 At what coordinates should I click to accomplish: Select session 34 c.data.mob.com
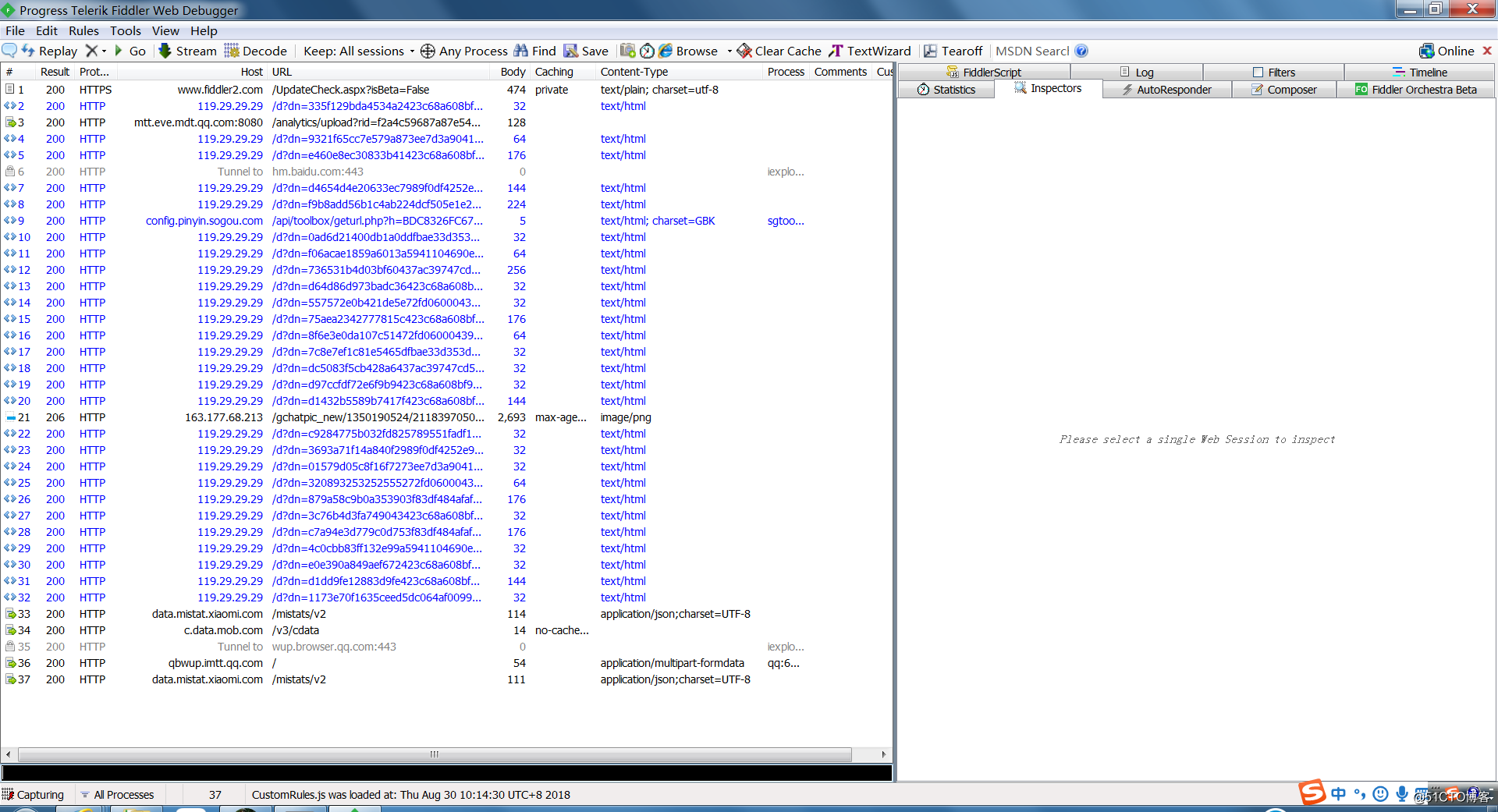click(x=446, y=630)
